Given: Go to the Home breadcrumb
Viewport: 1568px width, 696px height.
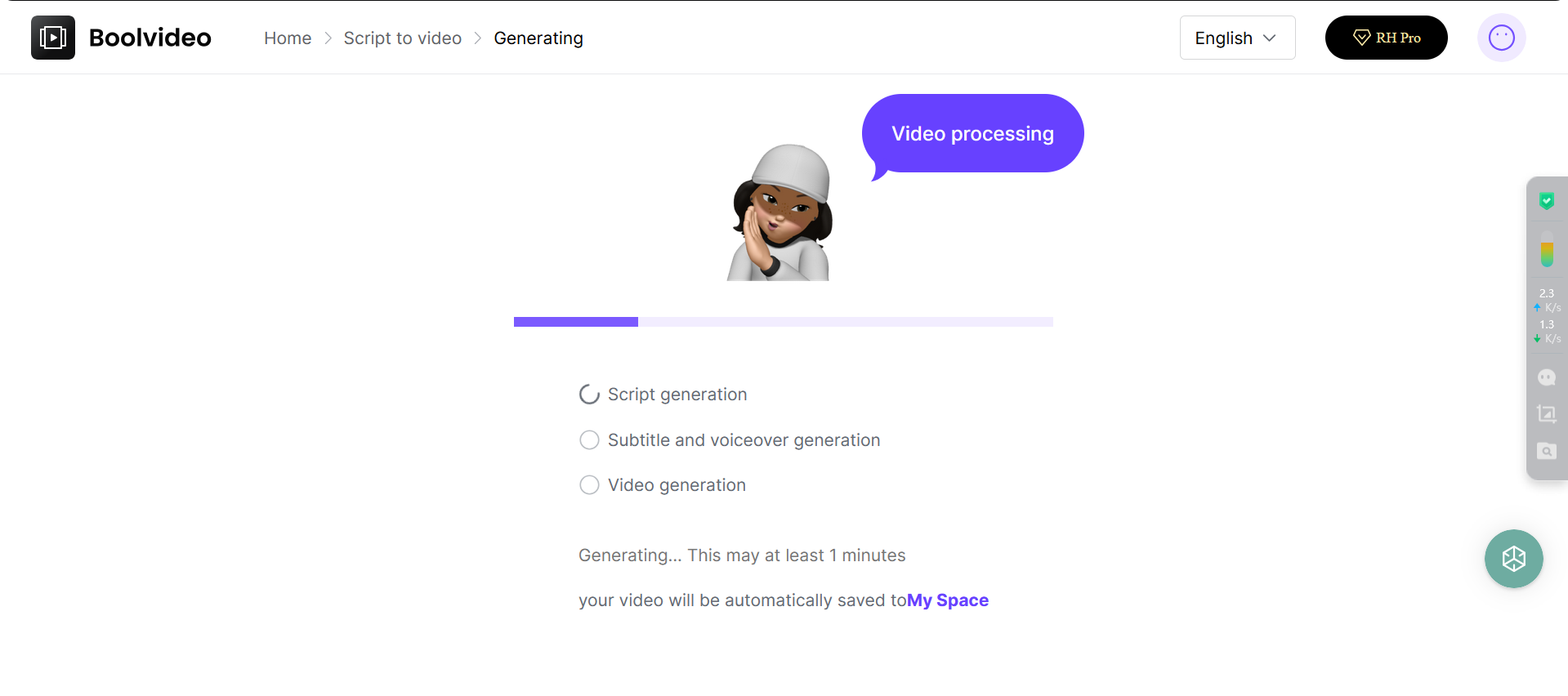Looking at the screenshot, I should click(x=288, y=38).
